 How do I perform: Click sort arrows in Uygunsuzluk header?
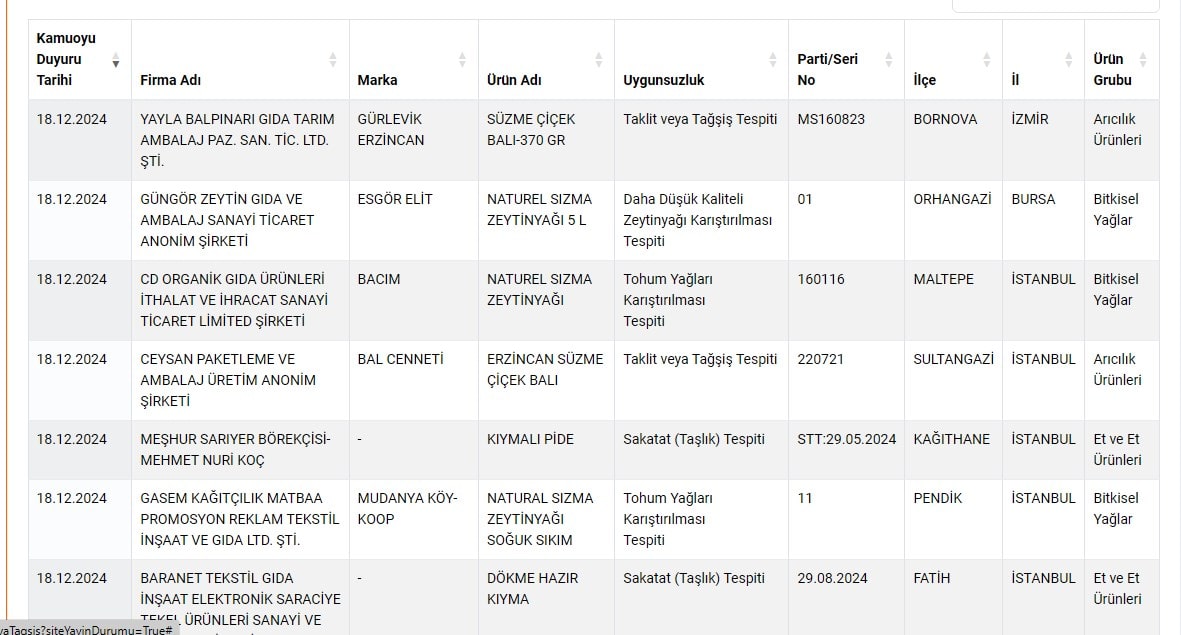(x=772, y=59)
